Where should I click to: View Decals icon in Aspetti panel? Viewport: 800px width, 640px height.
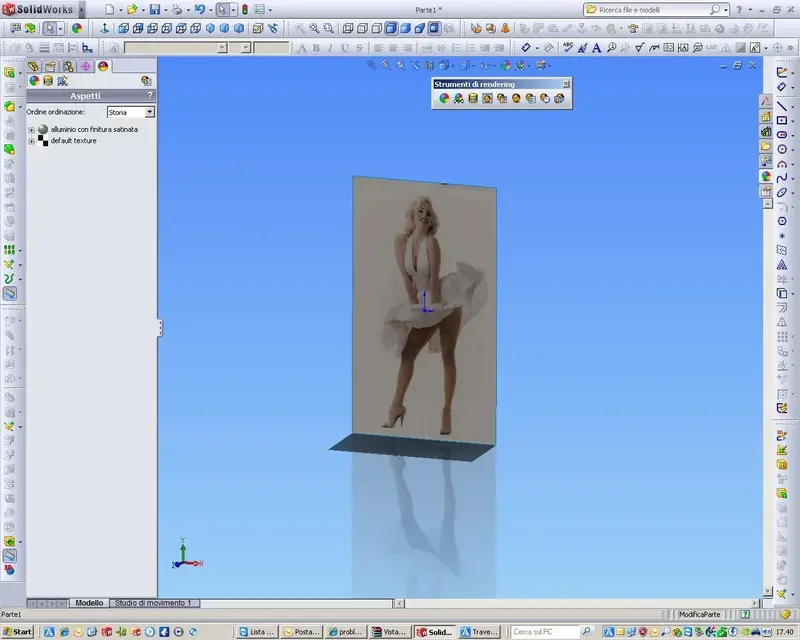point(48,81)
